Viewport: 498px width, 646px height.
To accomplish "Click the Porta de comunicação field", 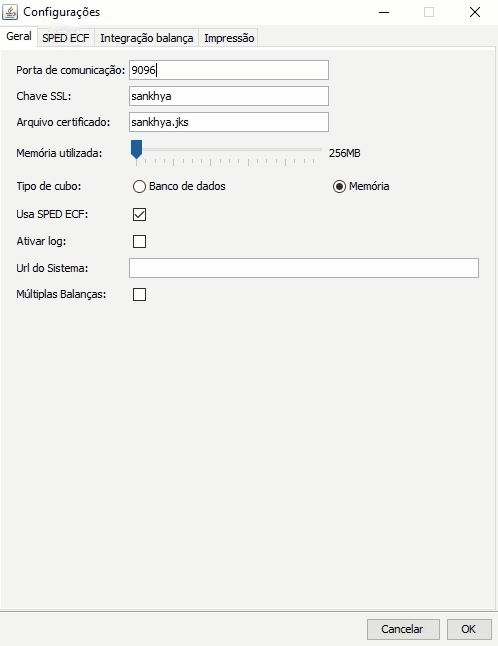I will point(229,70).
